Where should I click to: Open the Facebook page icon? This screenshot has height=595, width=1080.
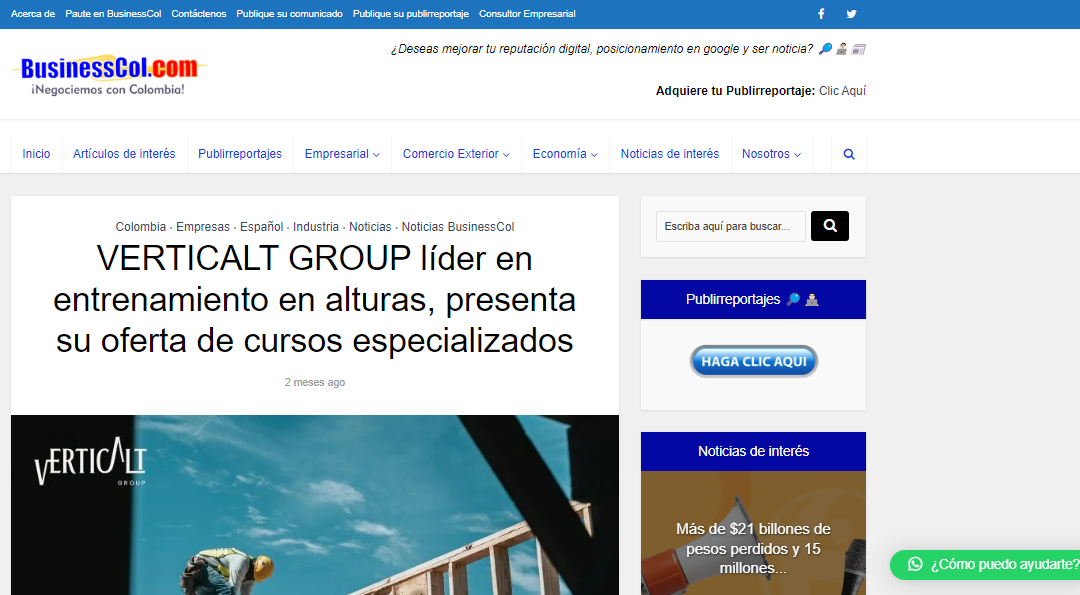[x=821, y=14]
